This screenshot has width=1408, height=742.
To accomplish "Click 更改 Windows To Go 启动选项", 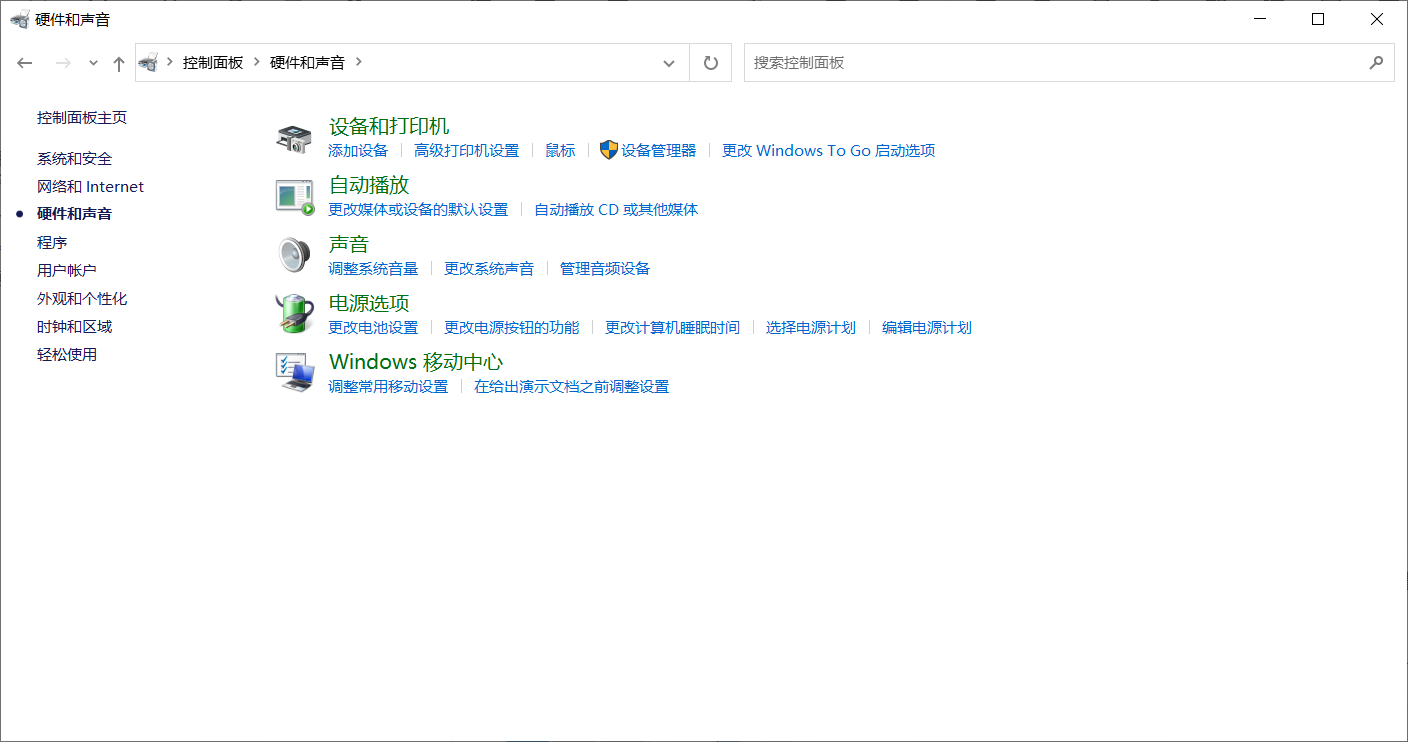I will click(x=829, y=151).
